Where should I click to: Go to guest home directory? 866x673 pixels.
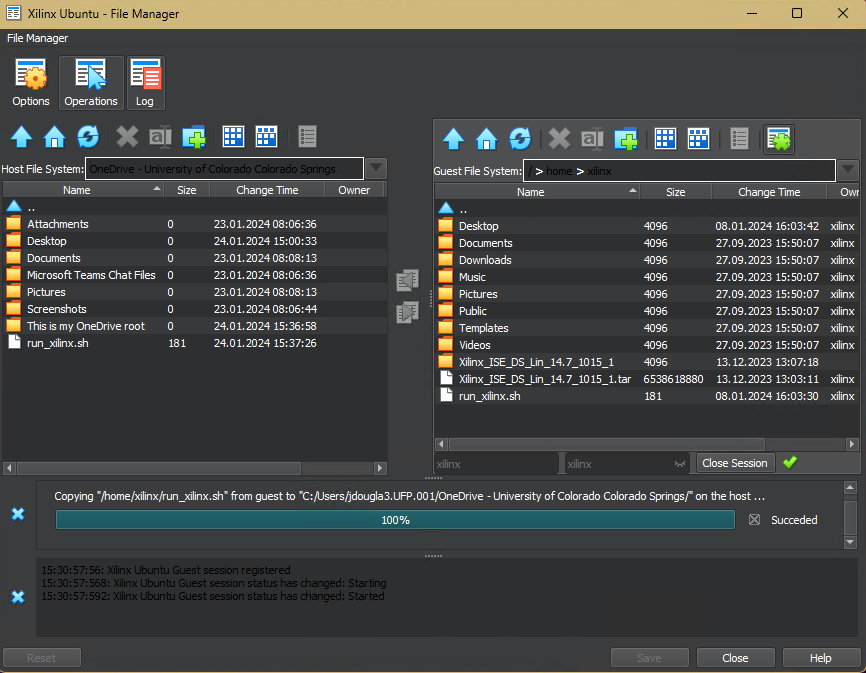487,139
